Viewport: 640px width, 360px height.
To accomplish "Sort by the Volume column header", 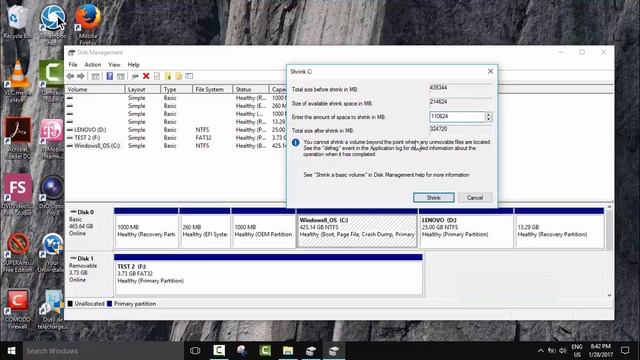I will pyautogui.click(x=95, y=89).
